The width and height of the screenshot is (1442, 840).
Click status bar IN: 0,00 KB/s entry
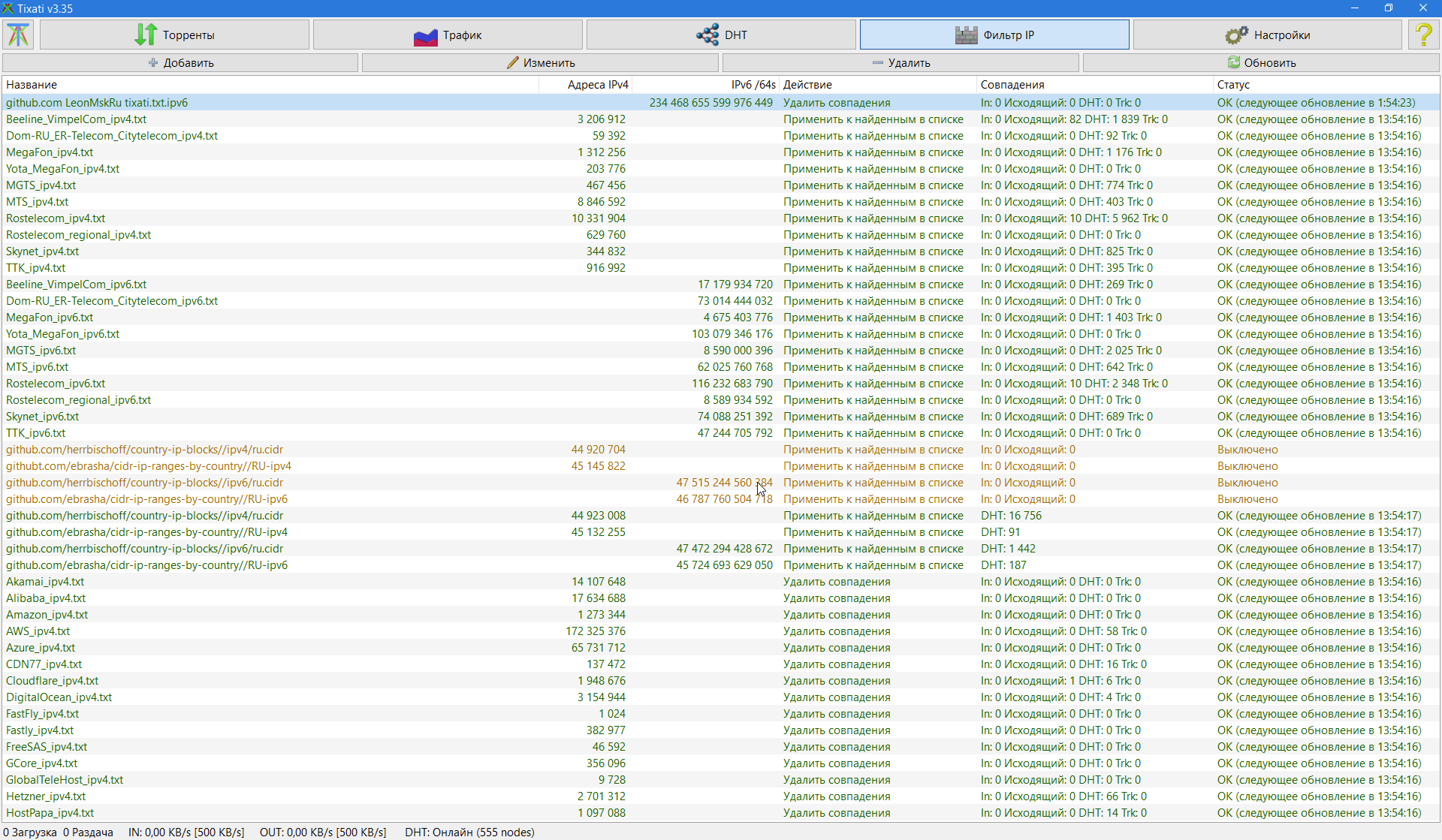[x=186, y=832]
